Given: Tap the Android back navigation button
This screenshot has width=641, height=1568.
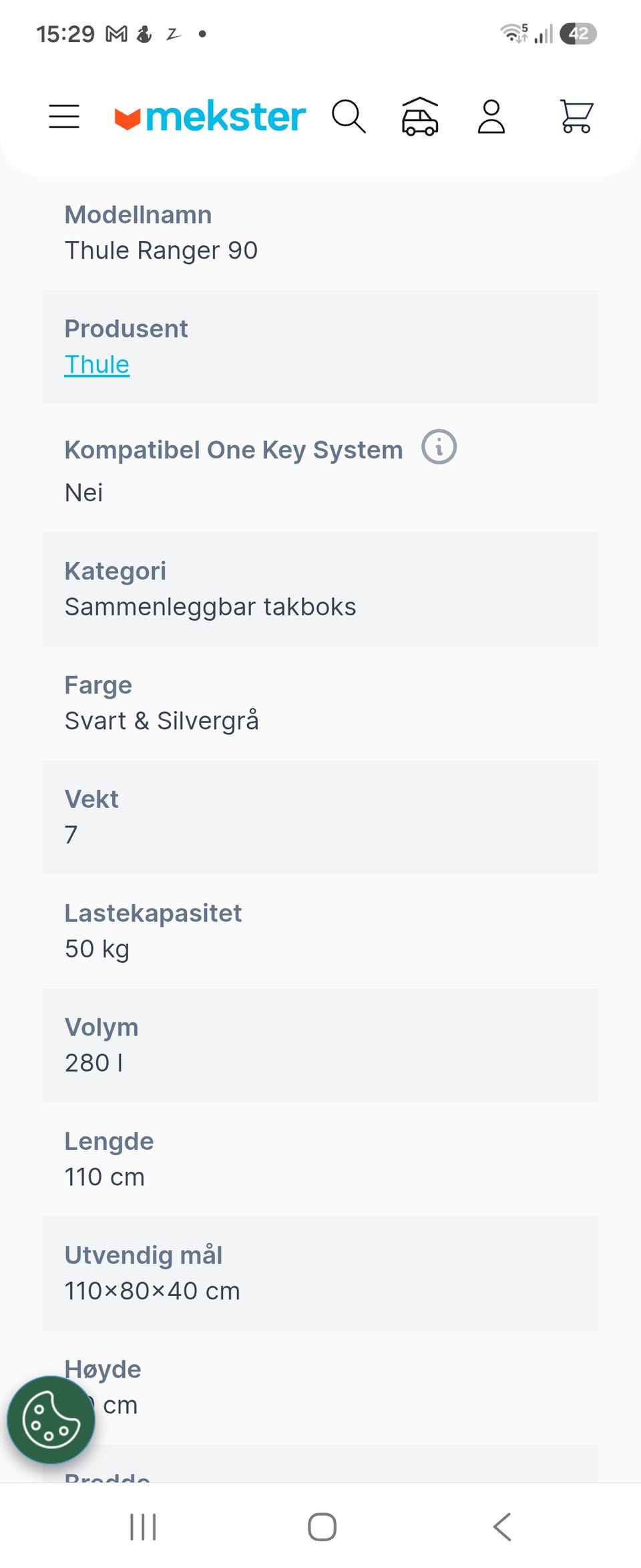Looking at the screenshot, I should (x=502, y=1527).
